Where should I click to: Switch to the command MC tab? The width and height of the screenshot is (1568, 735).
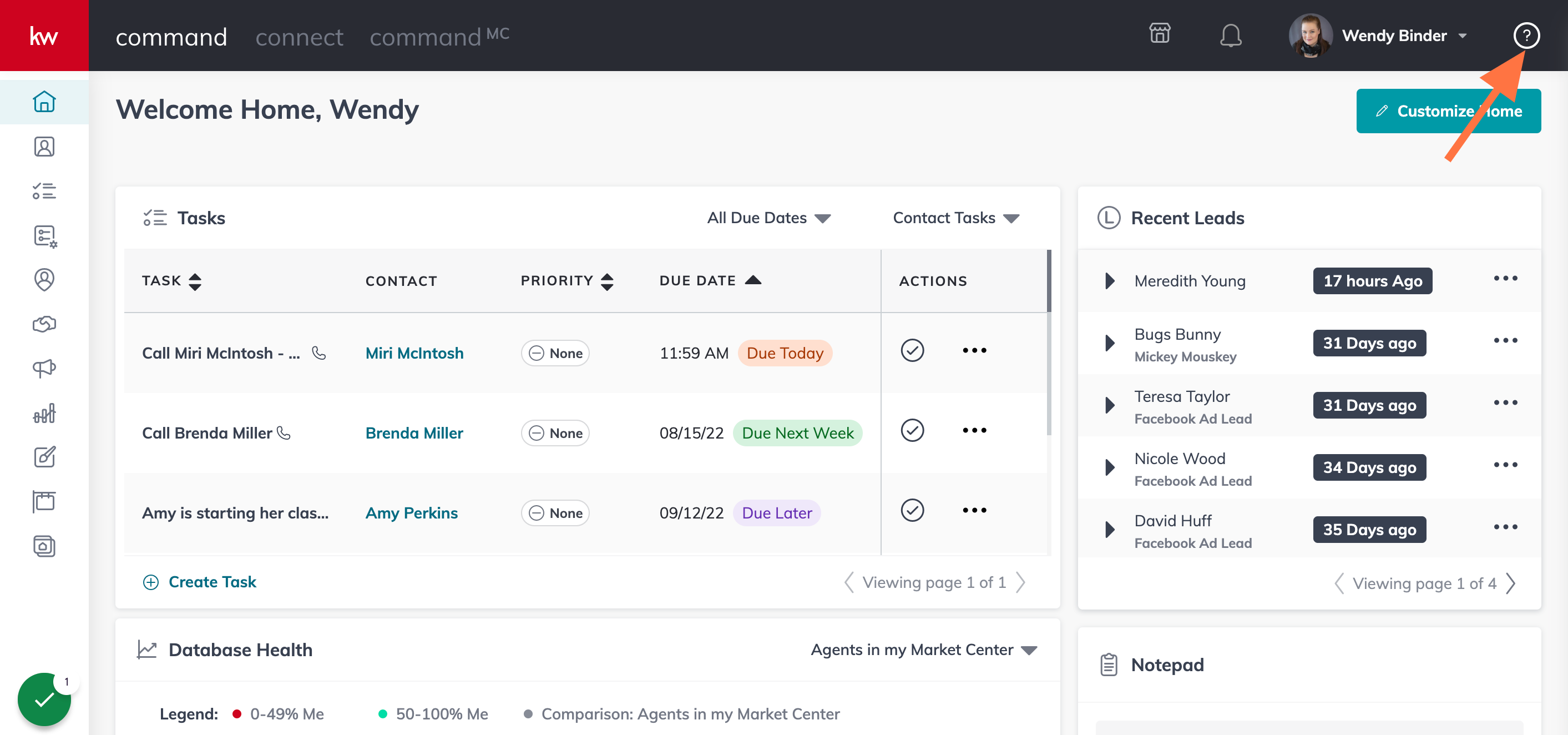click(x=439, y=37)
